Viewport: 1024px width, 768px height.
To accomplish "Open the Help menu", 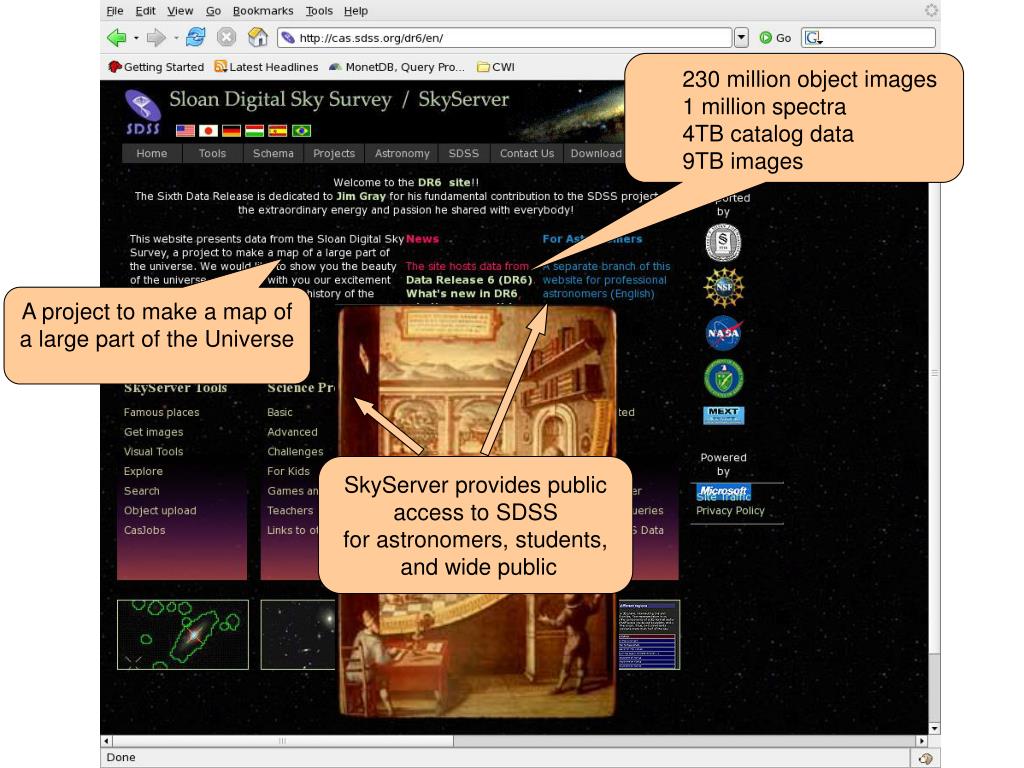I will pyautogui.click(x=356, y=10).
